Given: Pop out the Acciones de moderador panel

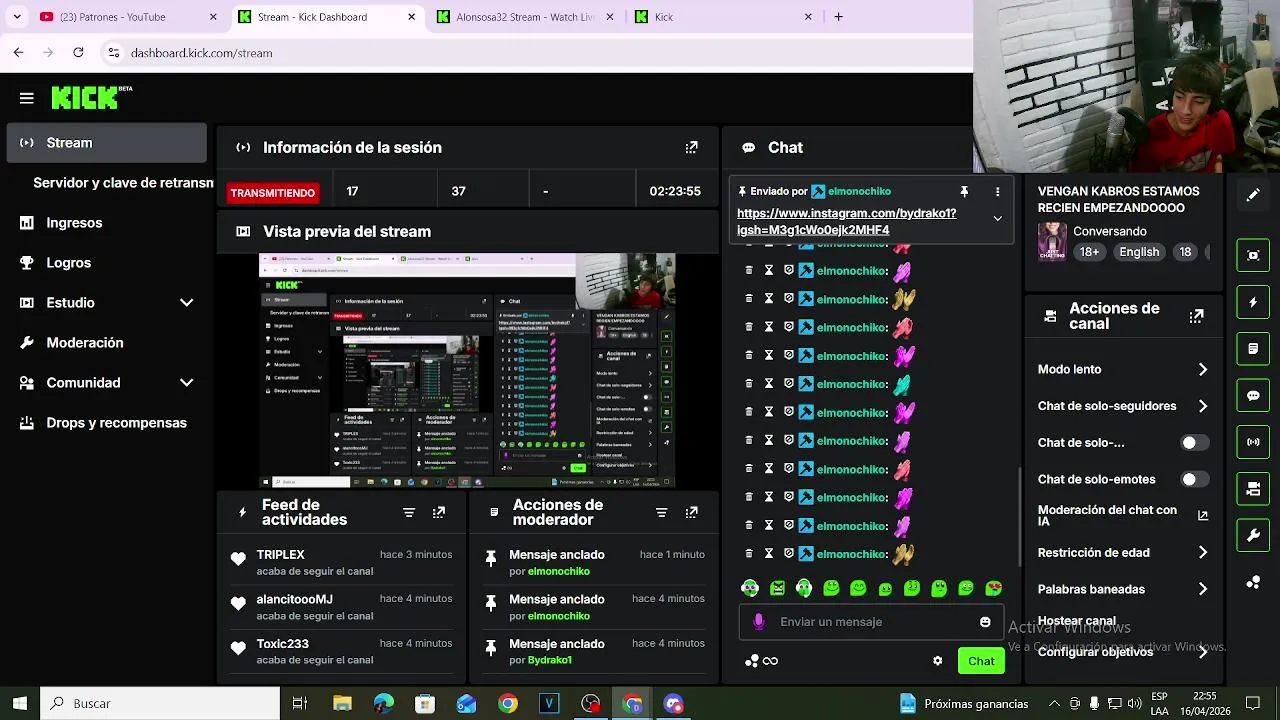Looking at the screenshot, I should pyautogui.click(x=691, y=512).
